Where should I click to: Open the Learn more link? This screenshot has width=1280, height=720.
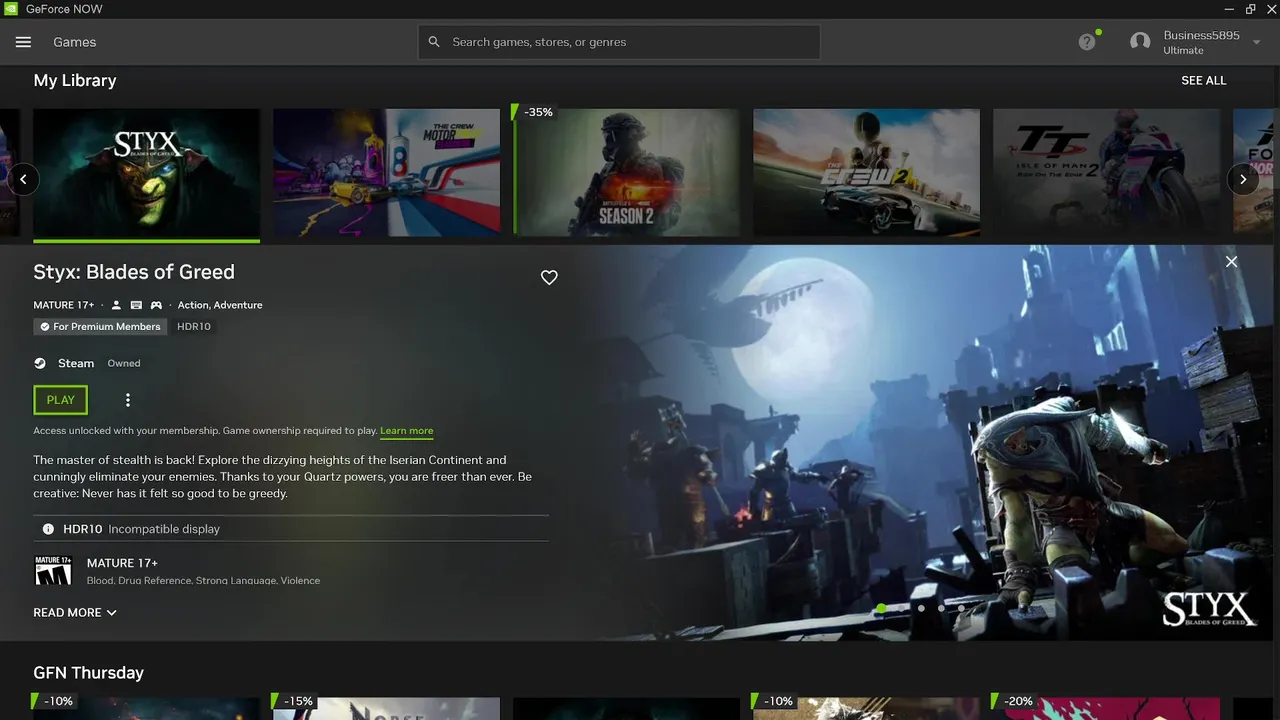(406, 431)
